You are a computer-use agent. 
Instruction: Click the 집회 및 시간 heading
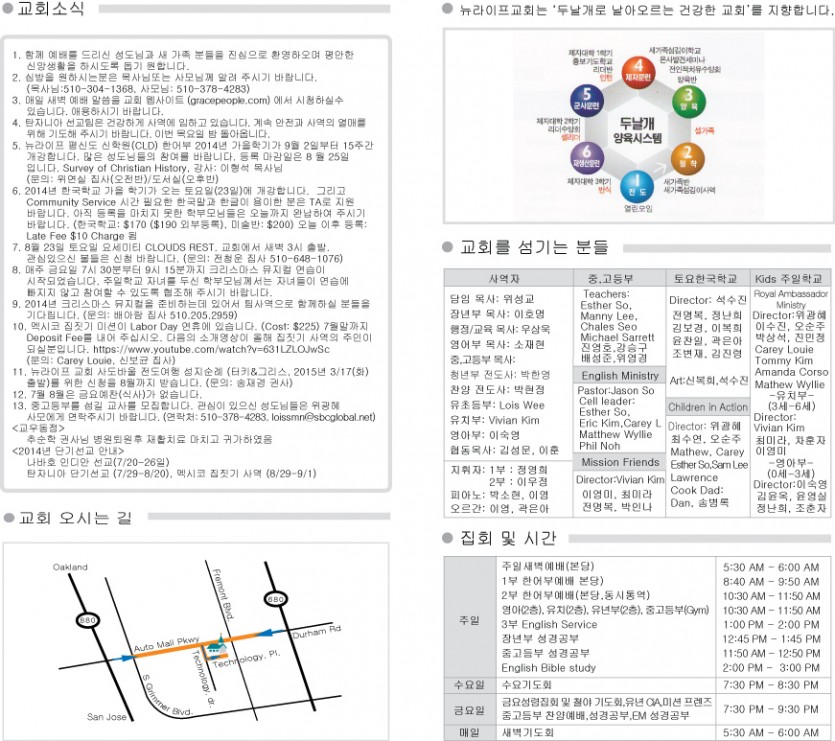508,539
